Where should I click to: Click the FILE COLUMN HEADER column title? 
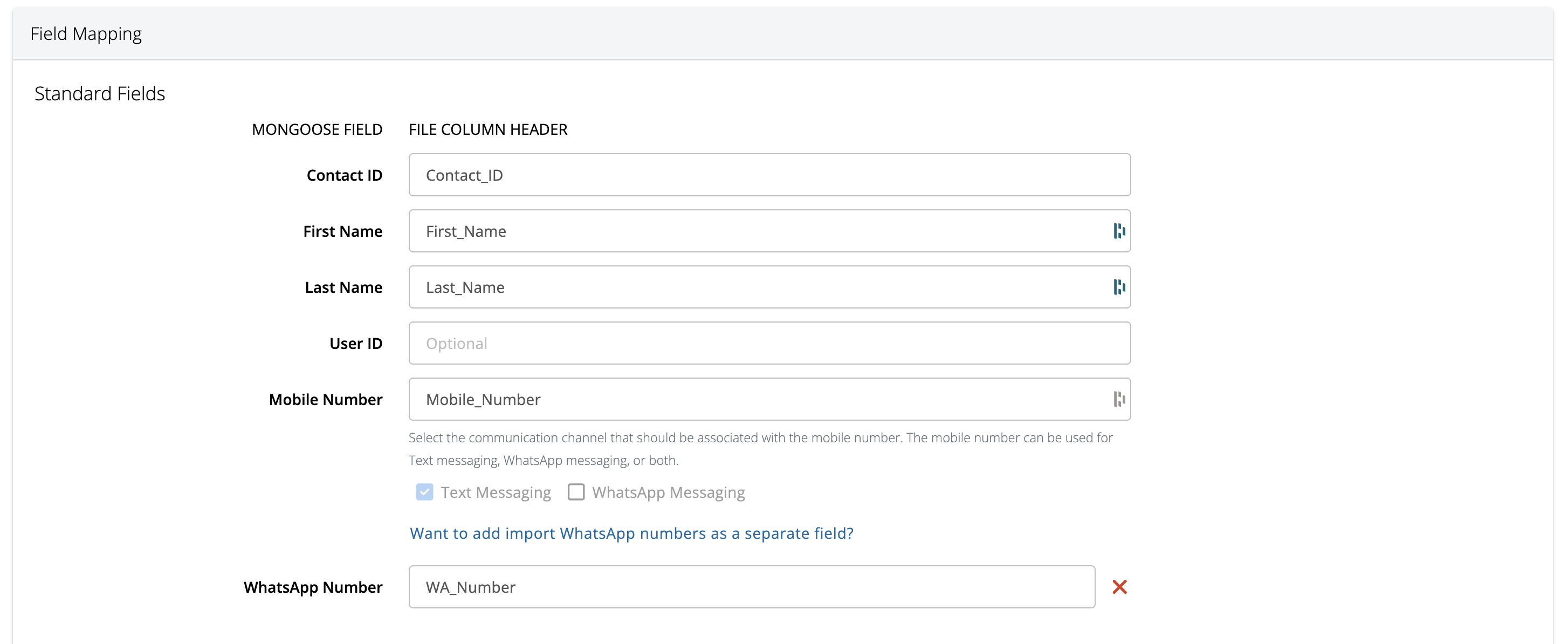click(x=487, y=129)
